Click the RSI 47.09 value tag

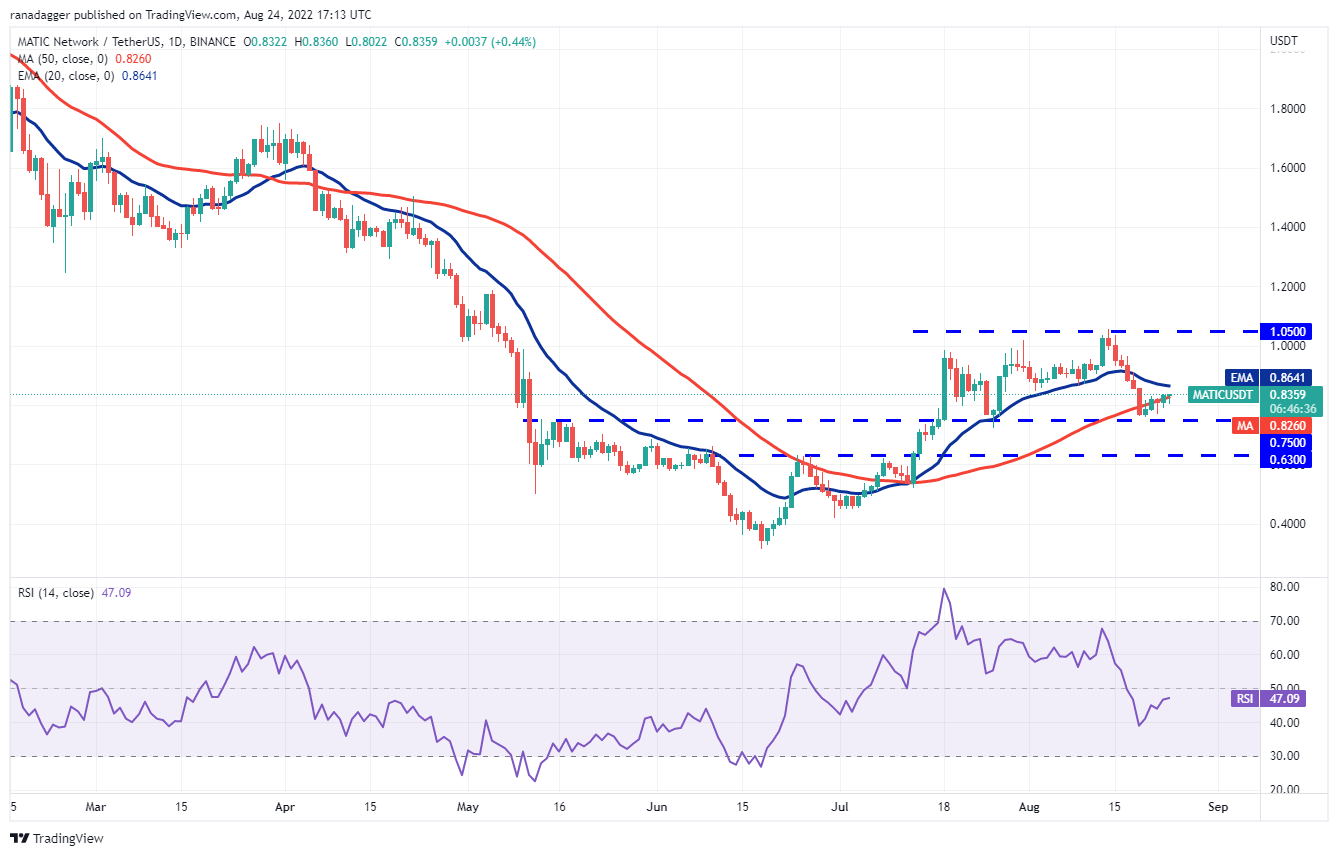1290,699
